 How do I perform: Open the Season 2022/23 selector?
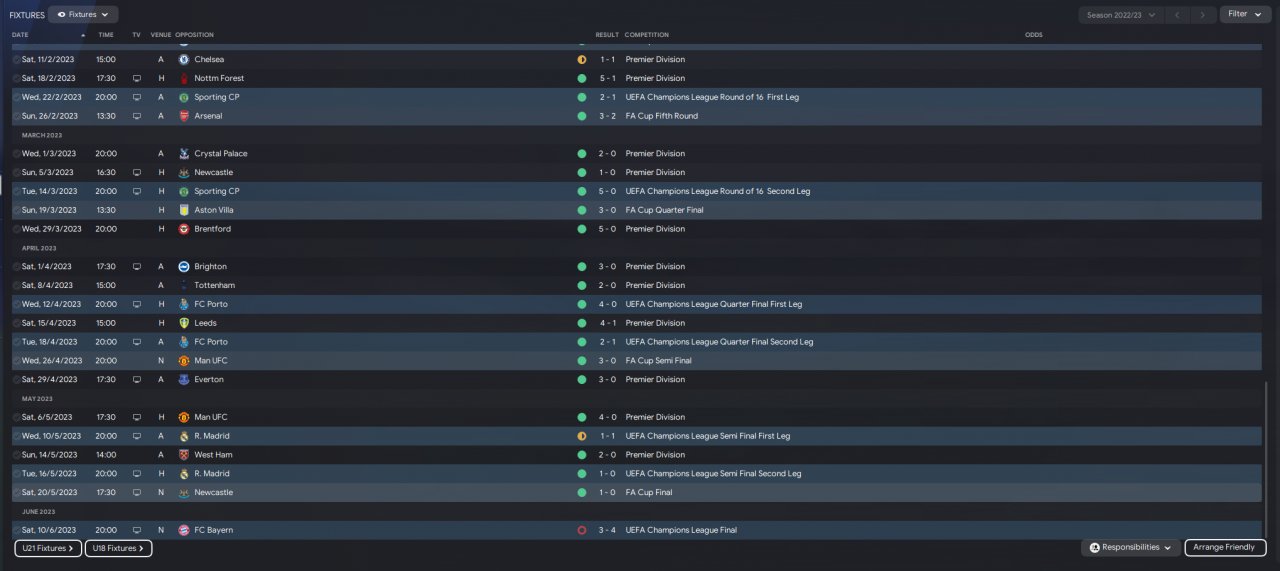tap(1122, 15)
